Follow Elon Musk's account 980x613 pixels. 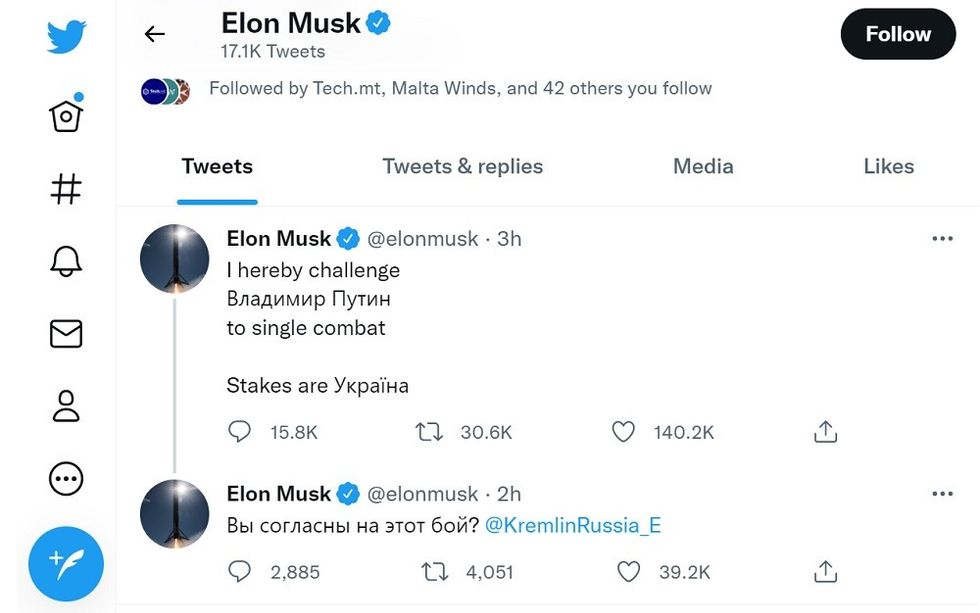click(x=897, y=33)
